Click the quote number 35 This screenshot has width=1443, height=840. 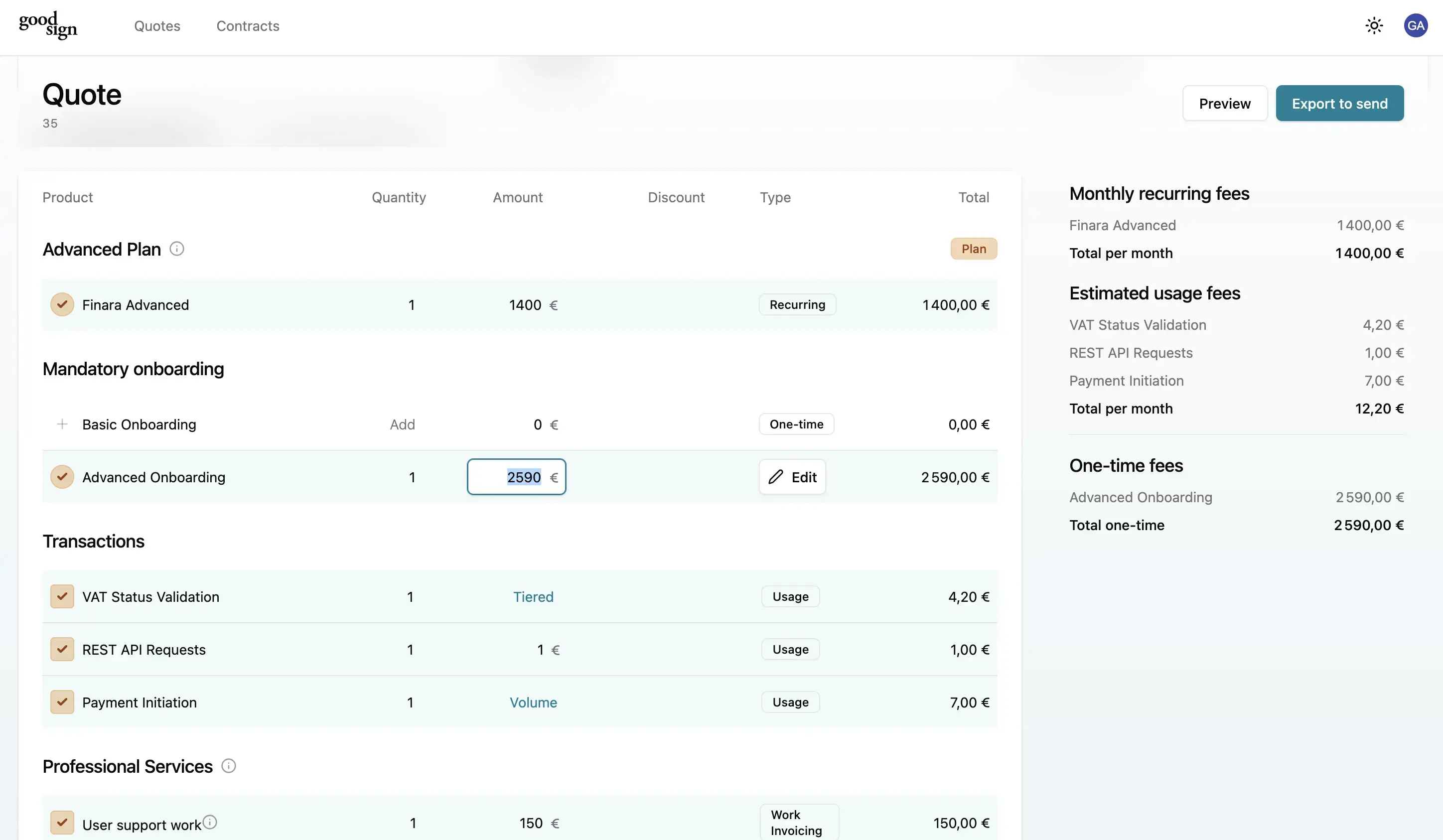point(50,123)
